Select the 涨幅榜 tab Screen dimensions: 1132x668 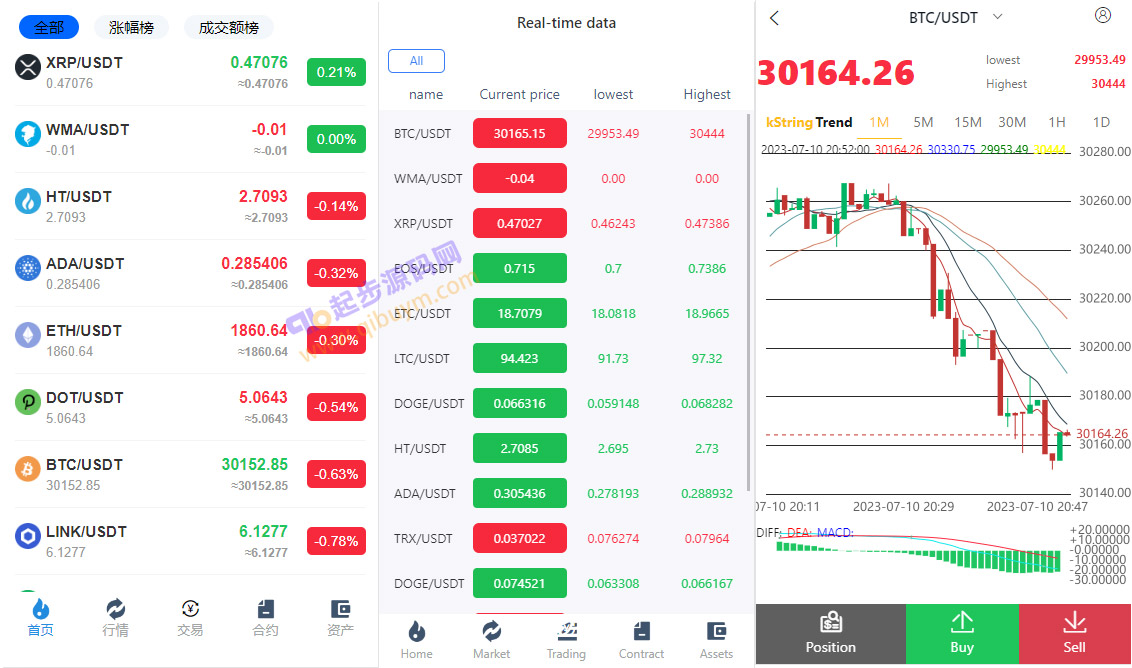131,27
